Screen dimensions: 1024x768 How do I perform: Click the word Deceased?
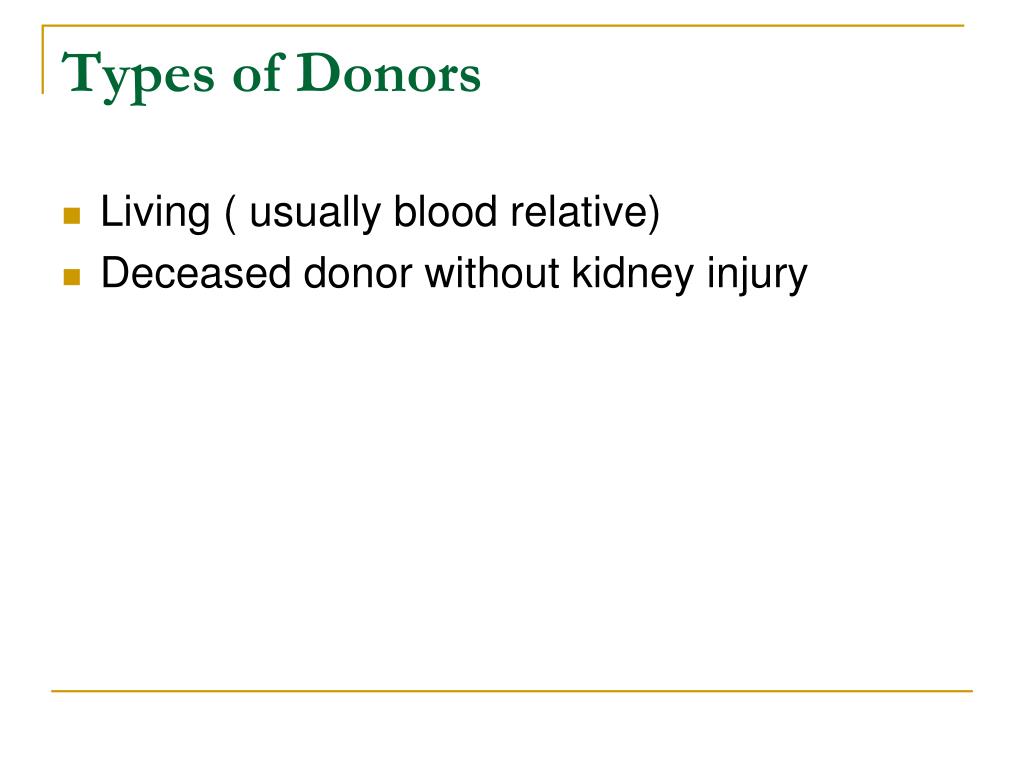tap(196, 272)
